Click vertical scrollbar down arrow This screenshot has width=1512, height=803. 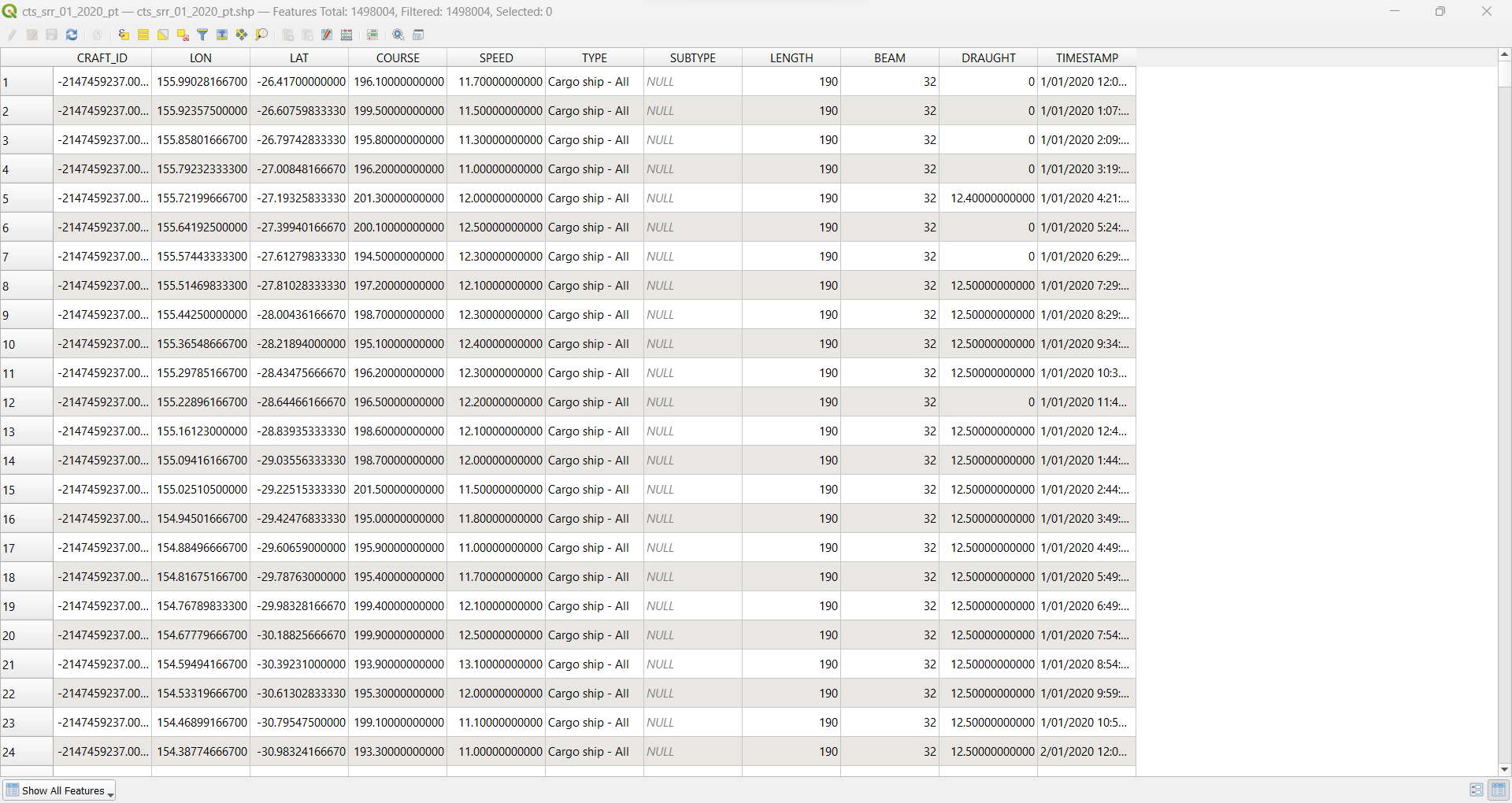click(1504, 769)
